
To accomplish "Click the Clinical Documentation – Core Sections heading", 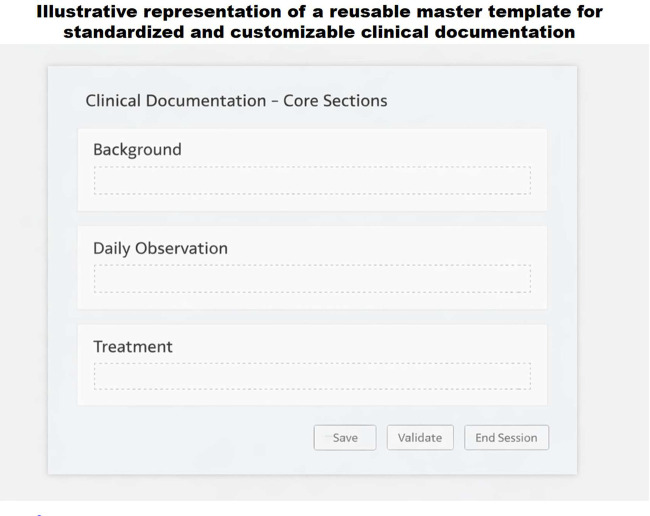I will pyautogui.click(x=236, y=101).
